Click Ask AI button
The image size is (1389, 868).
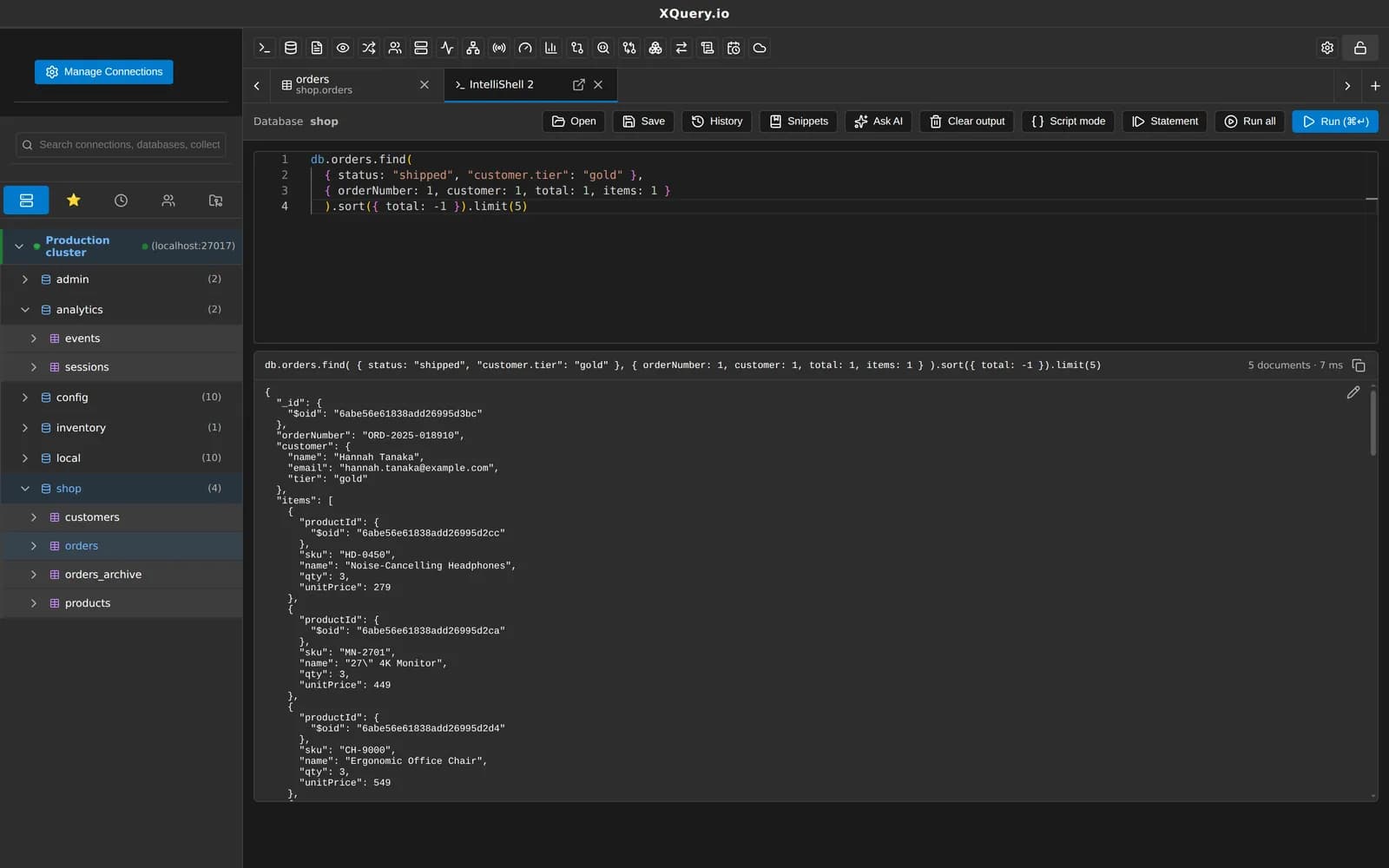coord(879,122)
